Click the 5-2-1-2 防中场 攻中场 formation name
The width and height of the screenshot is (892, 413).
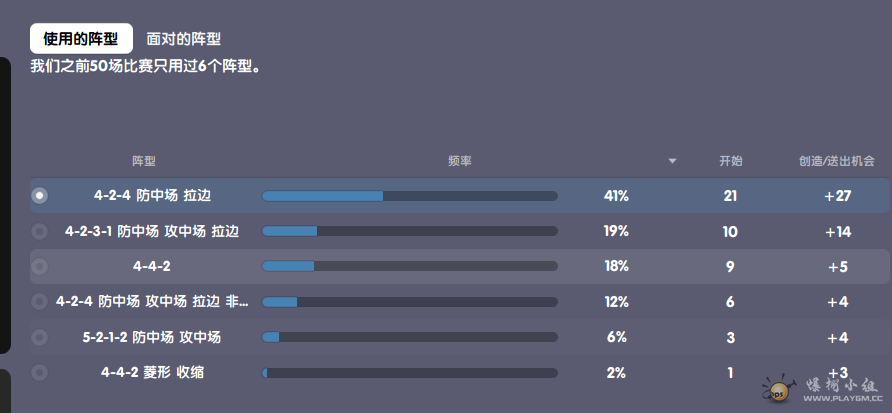click(152, 337)
